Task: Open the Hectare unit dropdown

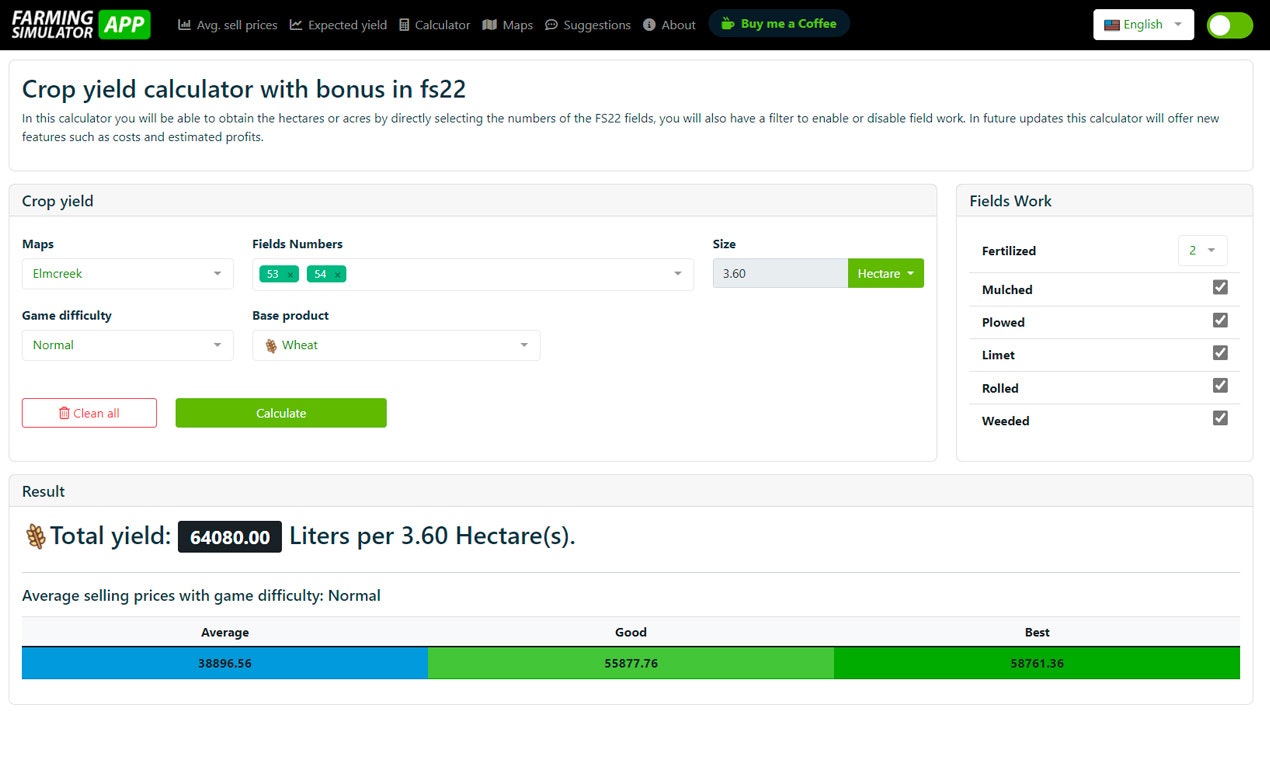Action: click(x=886, y=274)
